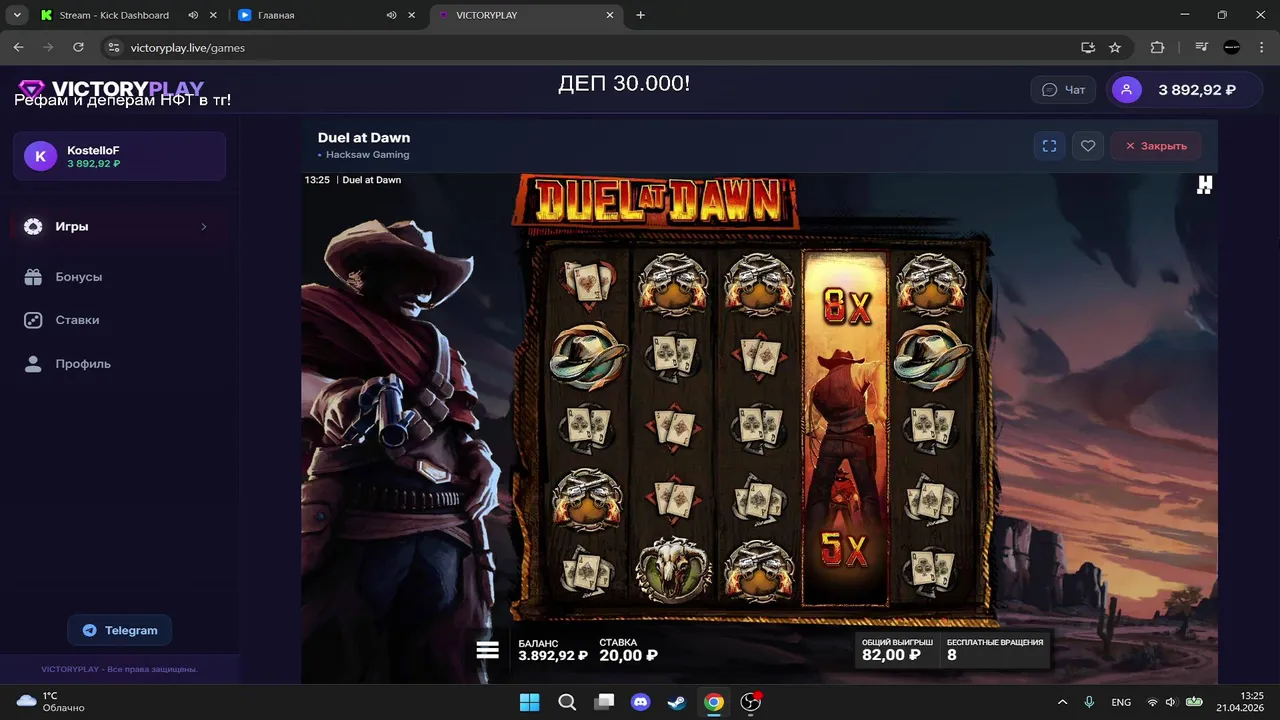Click the БЕСПЛАТНЫЕ ВРАЩЕНИЯ counter
The width and height of the screenshot is (1280, 720).
tap(995, 650)
